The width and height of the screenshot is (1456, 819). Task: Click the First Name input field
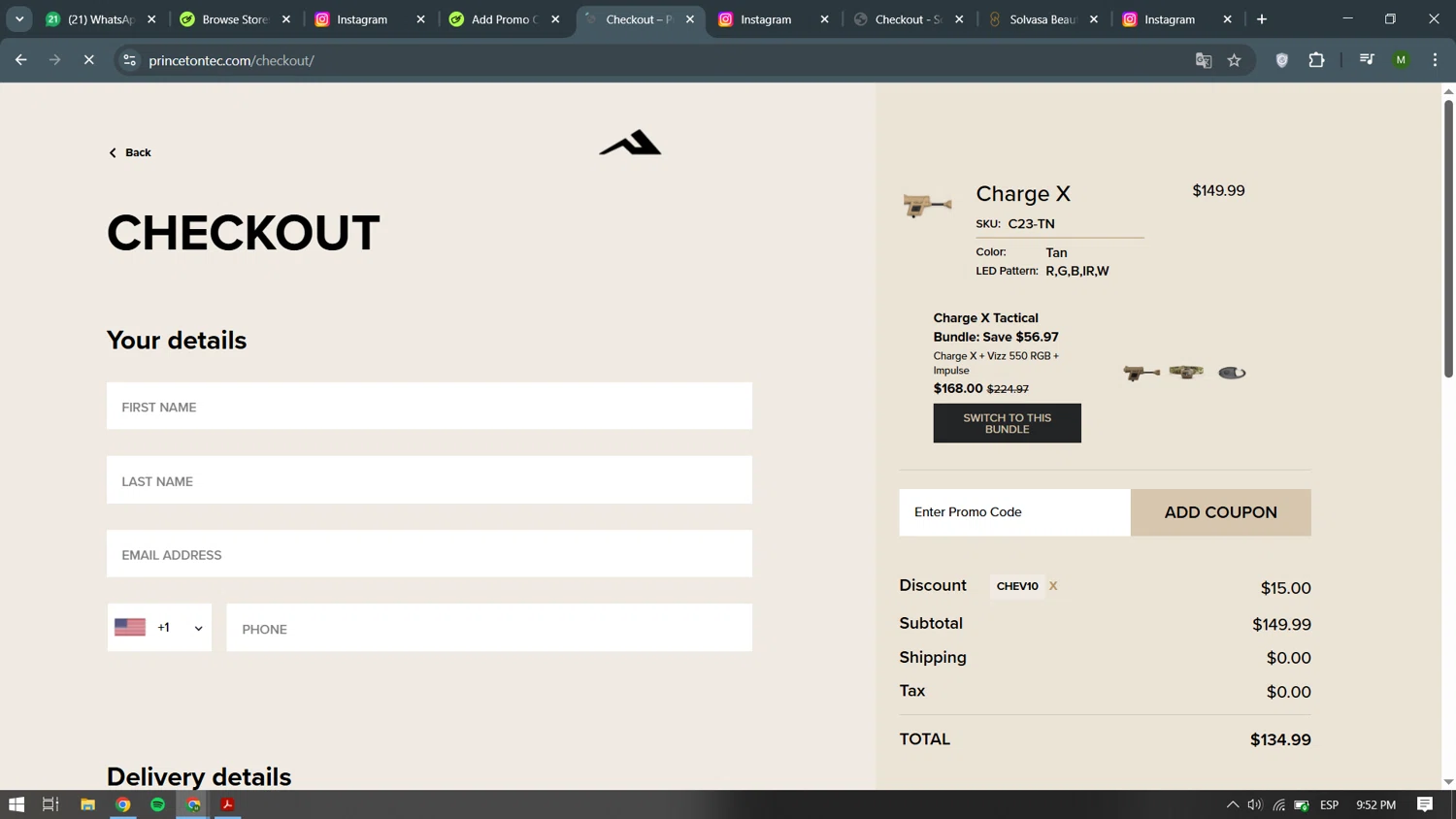pos(429,406)
